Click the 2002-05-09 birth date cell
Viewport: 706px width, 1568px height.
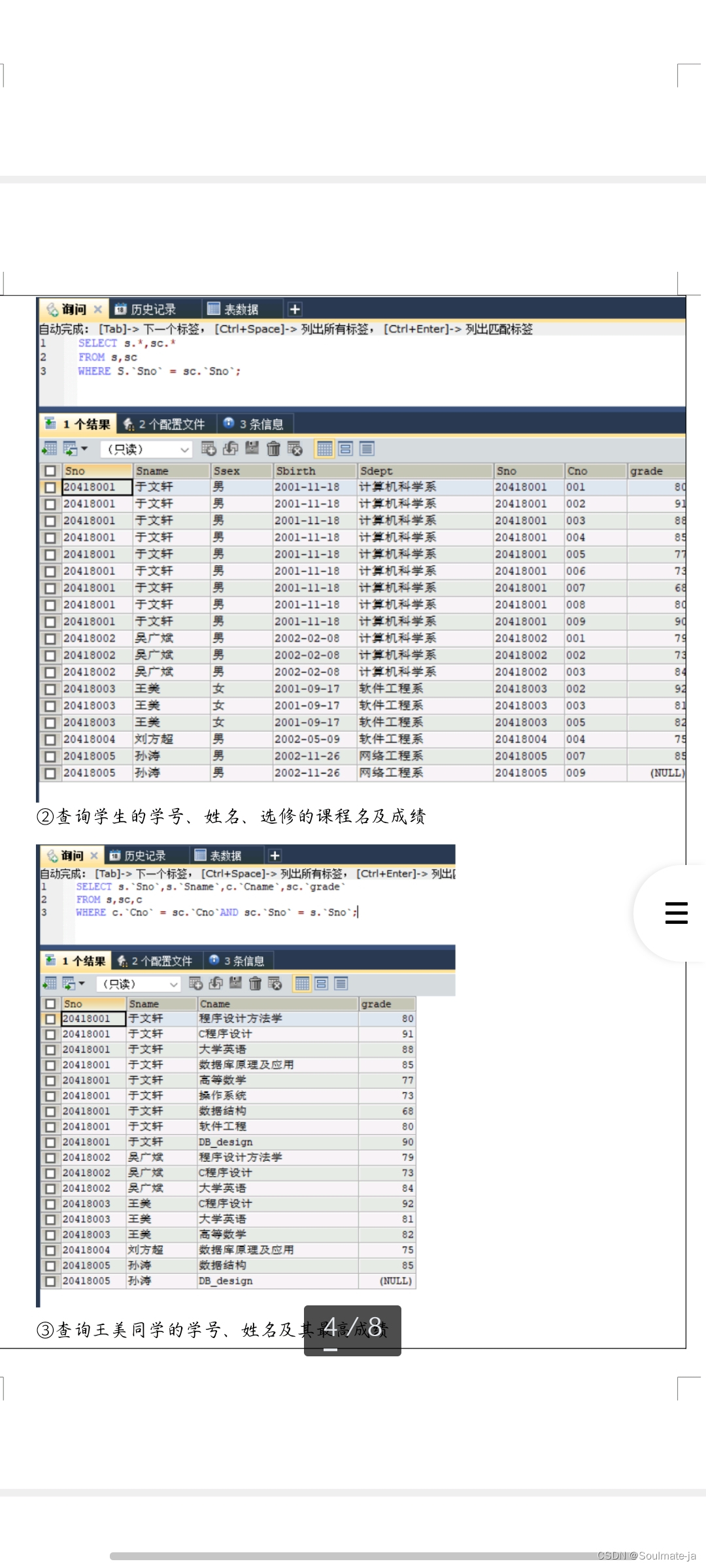(x=315, y=739)
